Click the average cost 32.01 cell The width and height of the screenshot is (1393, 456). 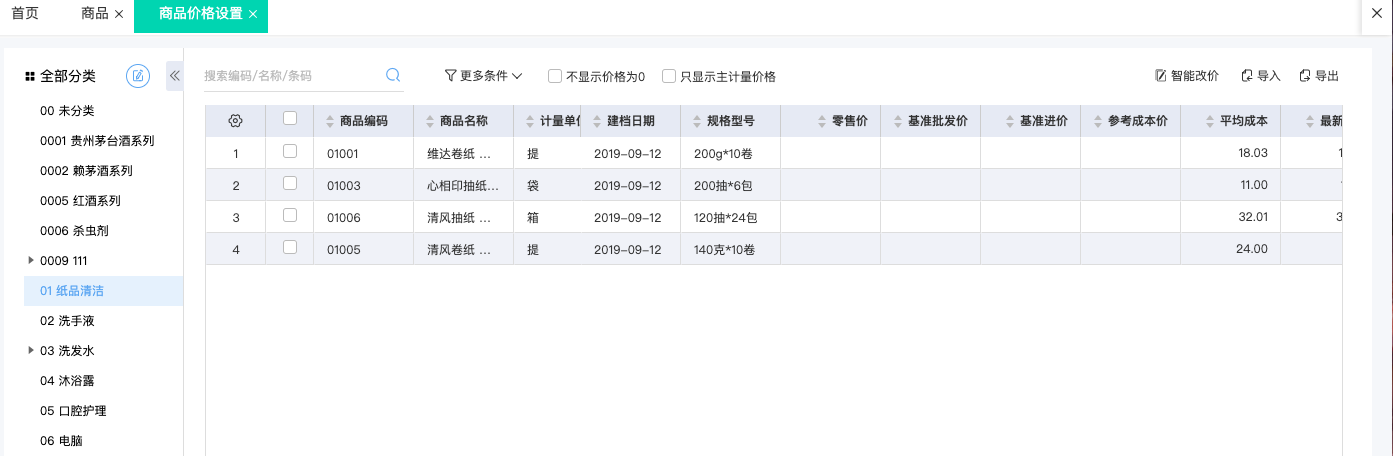1231,217
